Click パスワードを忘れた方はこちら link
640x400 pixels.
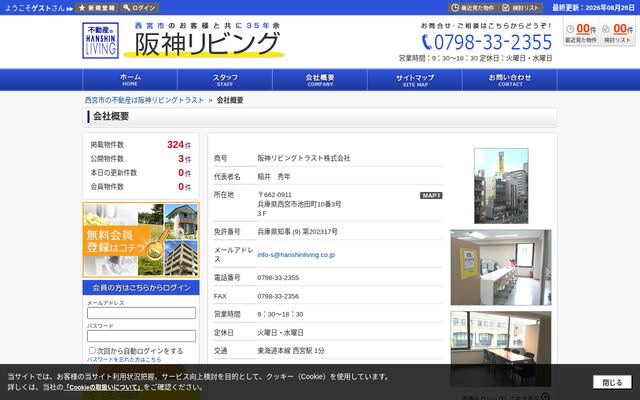[x=124, y=360]
